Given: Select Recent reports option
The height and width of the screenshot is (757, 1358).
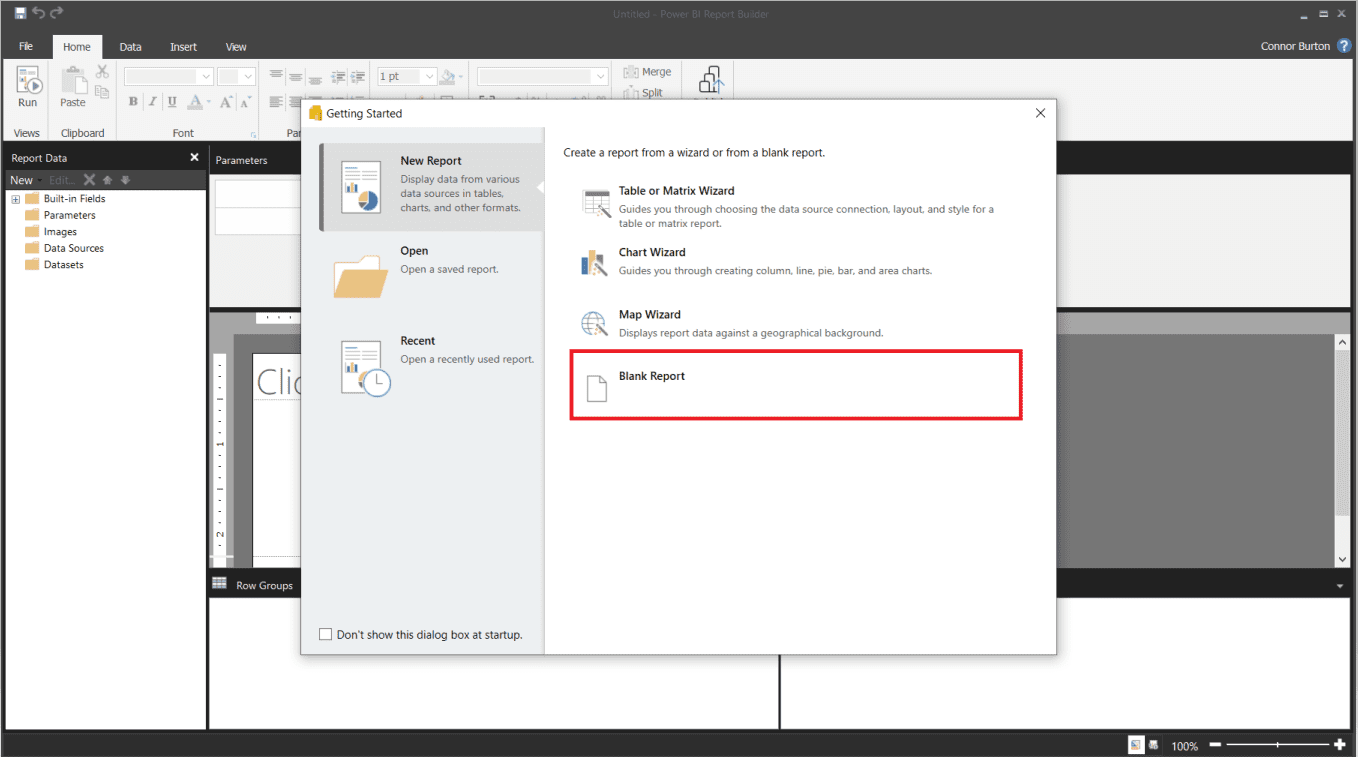Looking at the screenshot, I should (x=431, y=365).
